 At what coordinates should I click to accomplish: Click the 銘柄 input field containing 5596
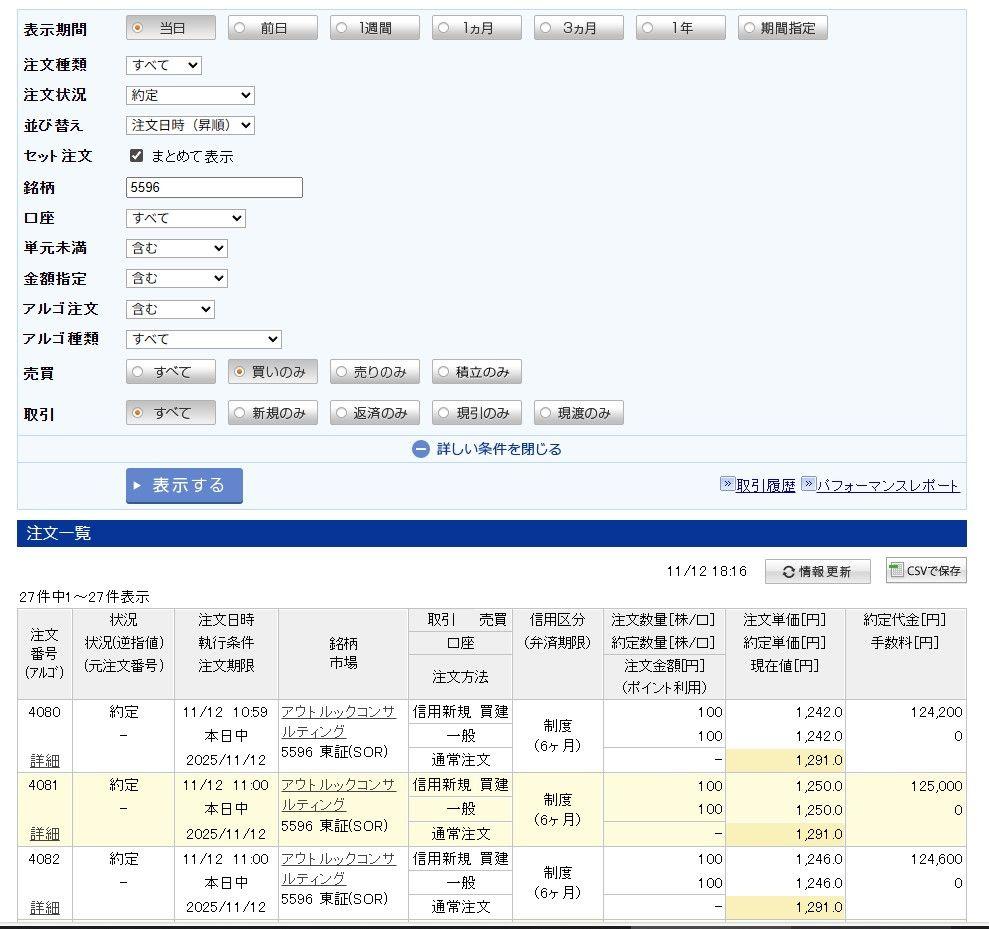tap(214, 187)
